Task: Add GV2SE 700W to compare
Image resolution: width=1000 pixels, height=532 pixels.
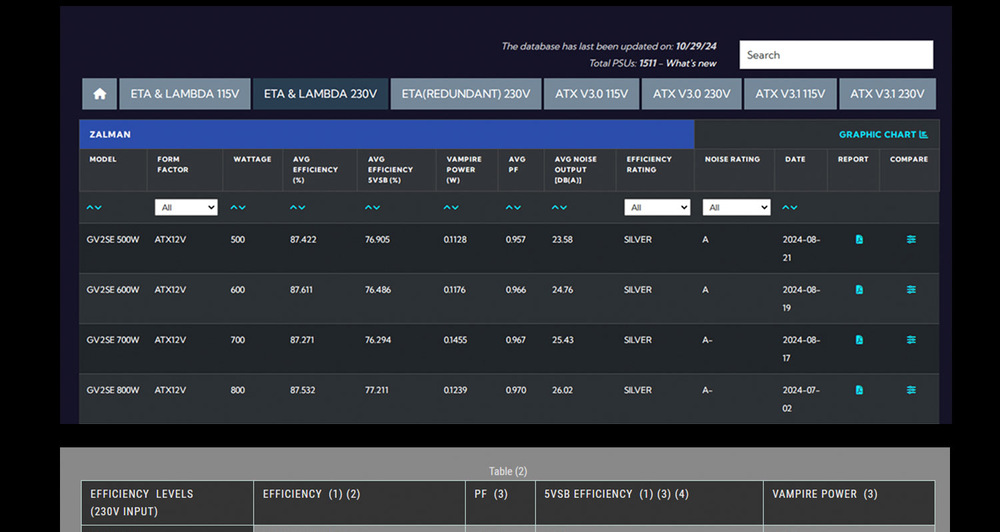Action: tap(911, 340)
